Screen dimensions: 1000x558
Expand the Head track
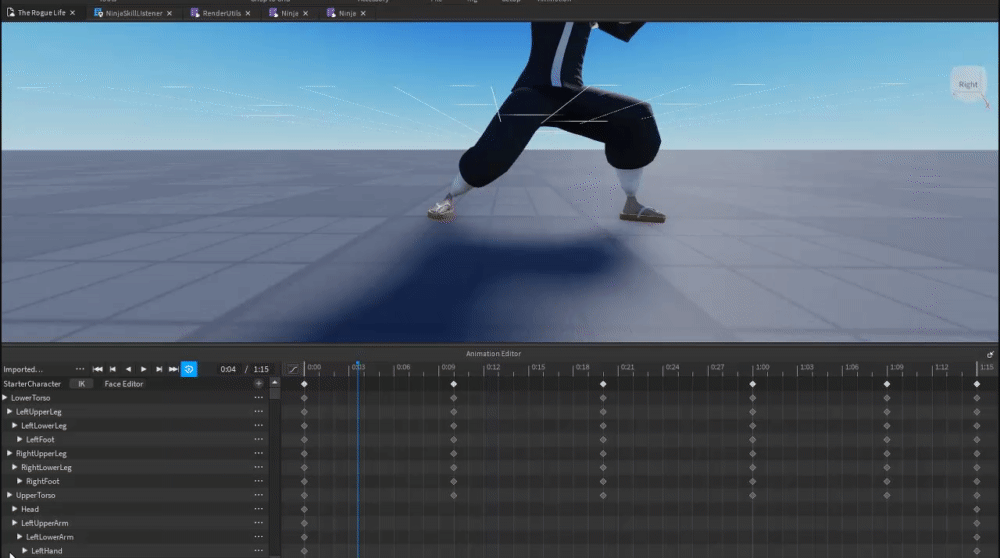click(15, 509)
